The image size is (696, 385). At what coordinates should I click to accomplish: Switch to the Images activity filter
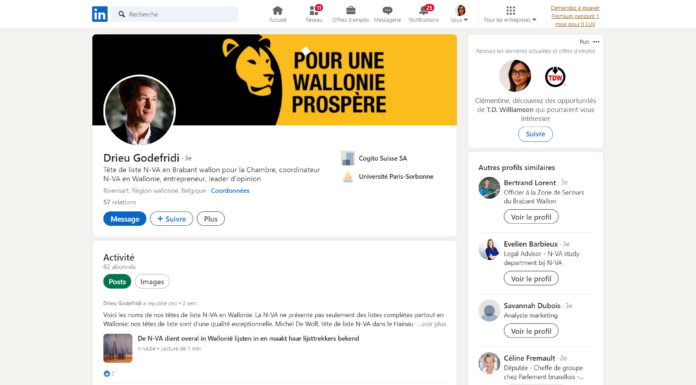[x=152, y=282]
